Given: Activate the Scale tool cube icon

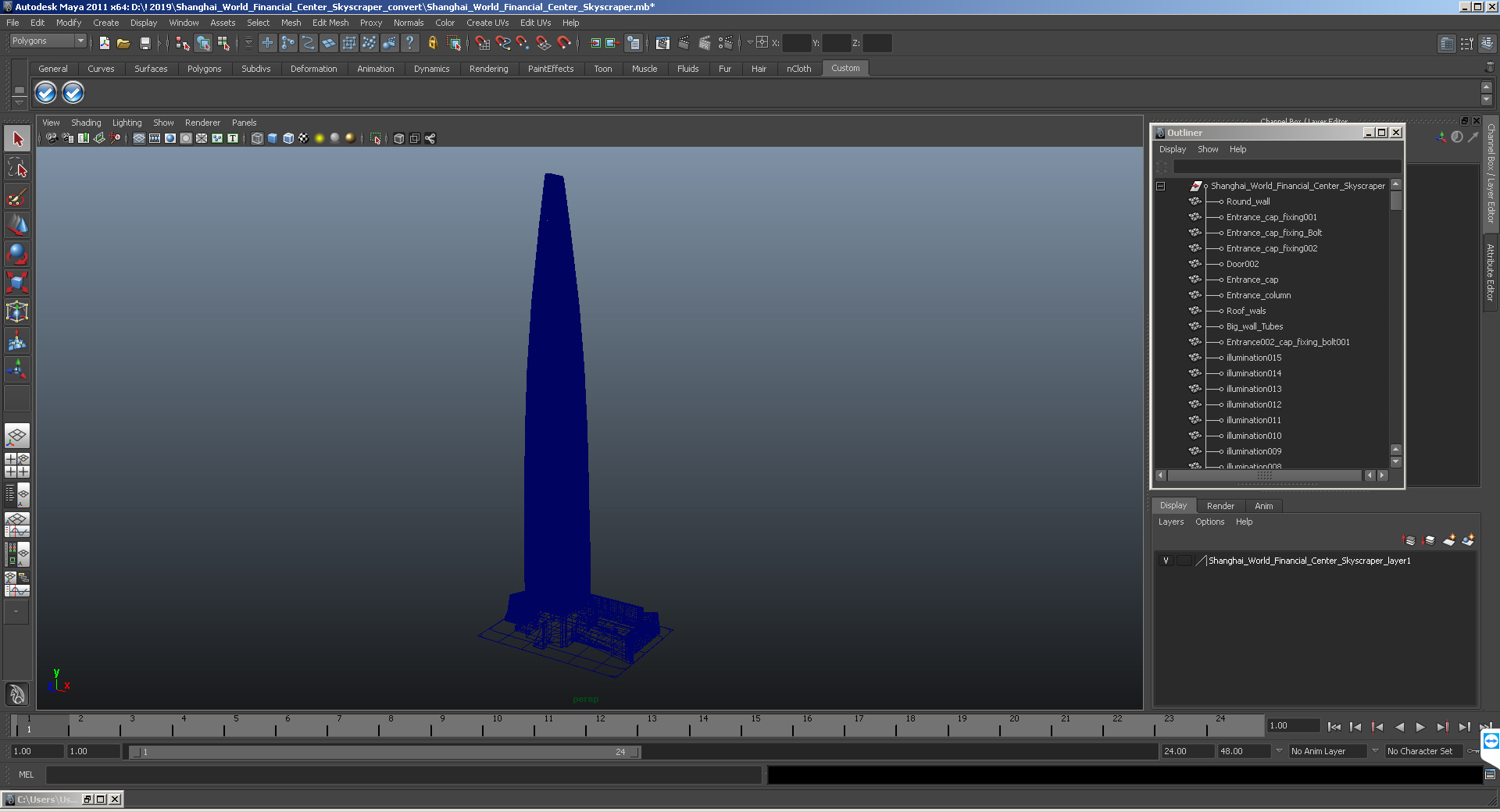Looking at the screenshot, I should (17, 283).
